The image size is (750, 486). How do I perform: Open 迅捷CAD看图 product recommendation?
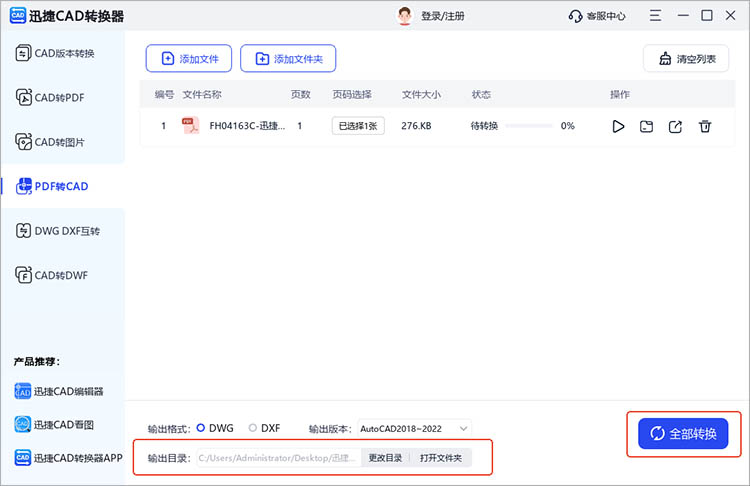(x=54, y=424)
